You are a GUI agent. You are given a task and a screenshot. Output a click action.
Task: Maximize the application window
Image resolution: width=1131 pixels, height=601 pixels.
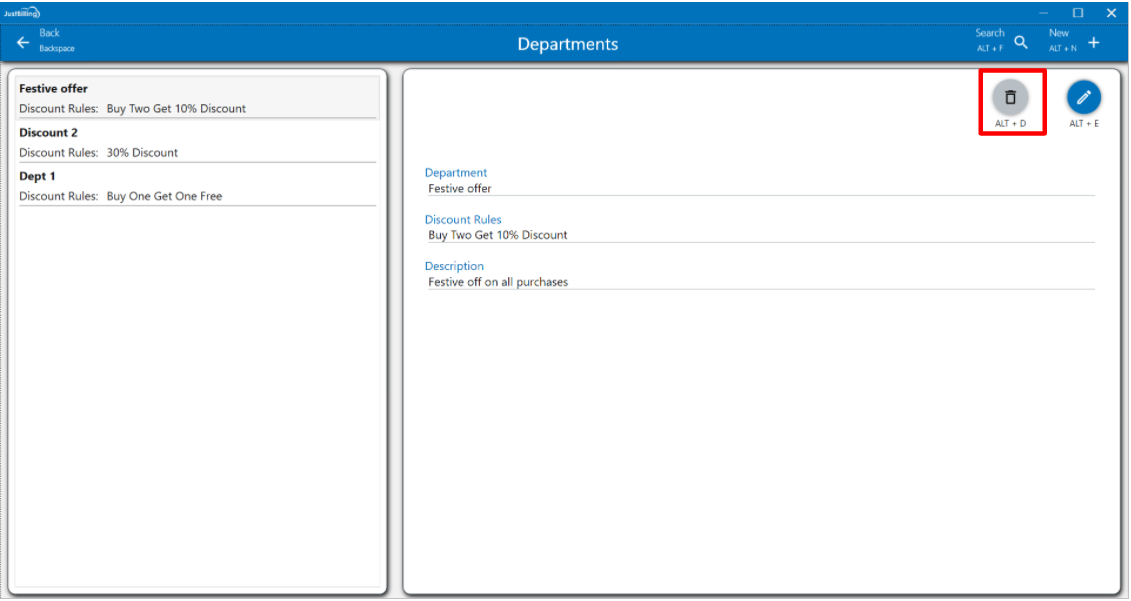pyautogui.click(x=1078, y=13)
